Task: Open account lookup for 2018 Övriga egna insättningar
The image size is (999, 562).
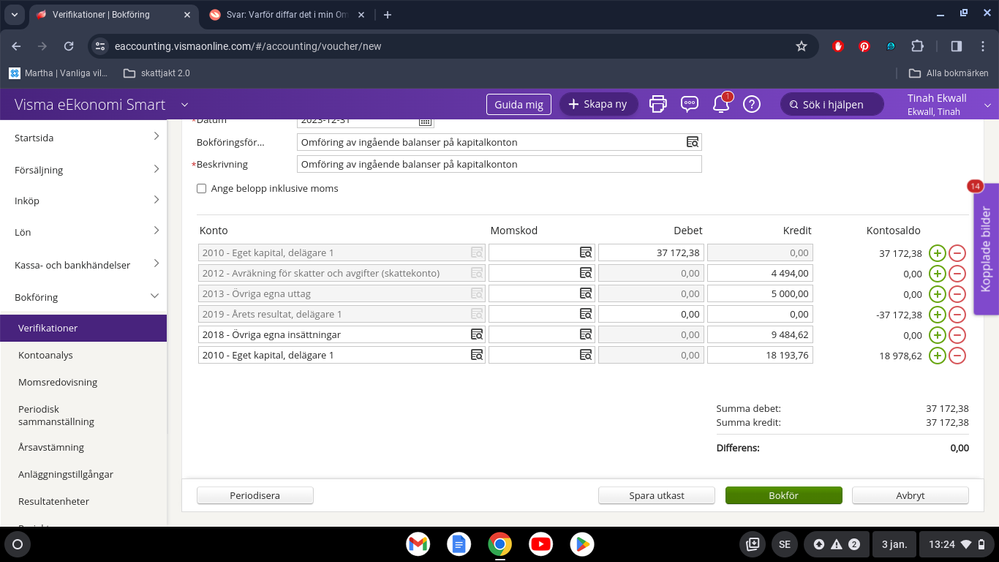Action: 477,335
